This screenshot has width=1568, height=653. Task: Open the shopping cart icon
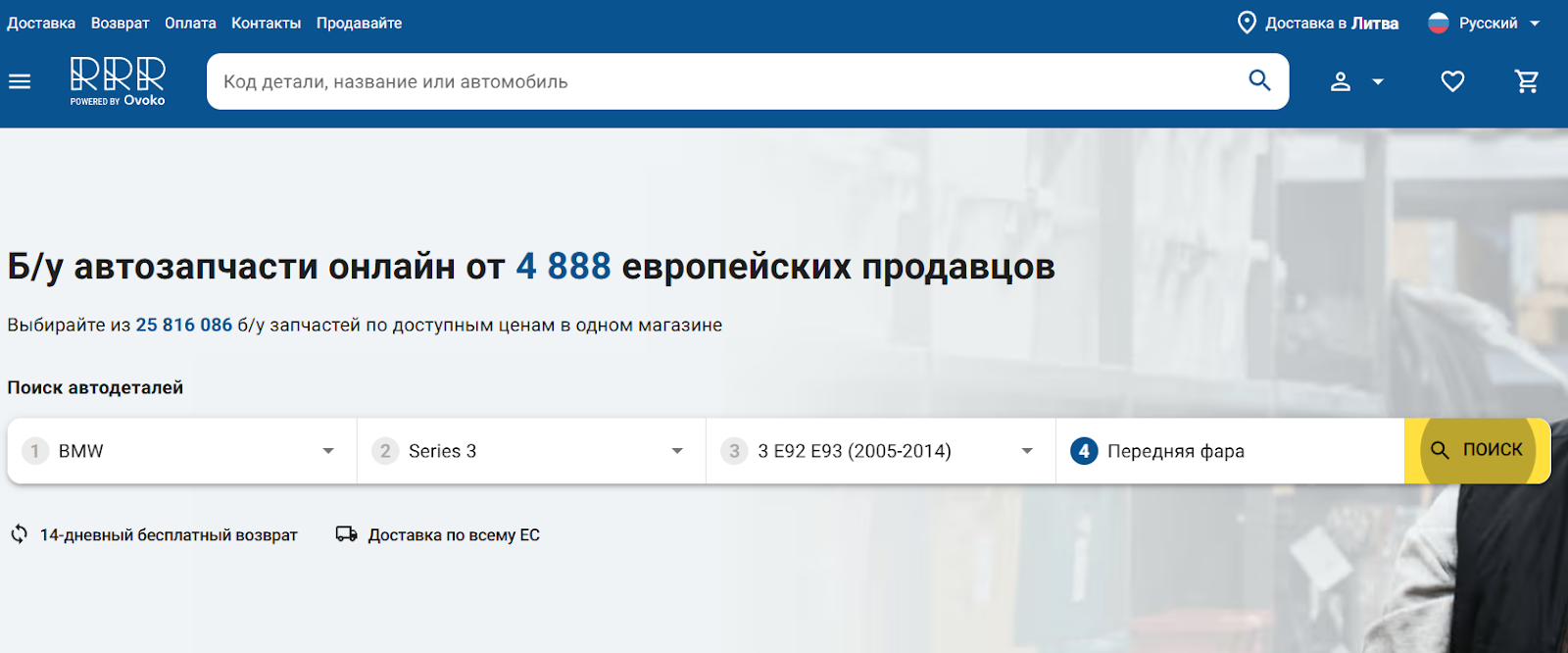(x=1527, y=81)
